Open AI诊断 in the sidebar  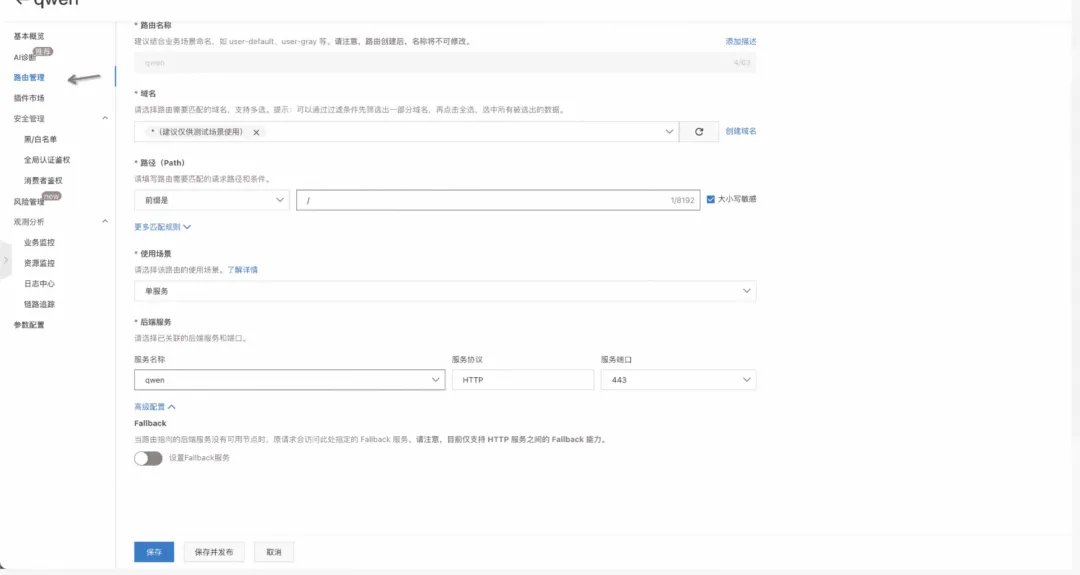[x=25, y=58]
